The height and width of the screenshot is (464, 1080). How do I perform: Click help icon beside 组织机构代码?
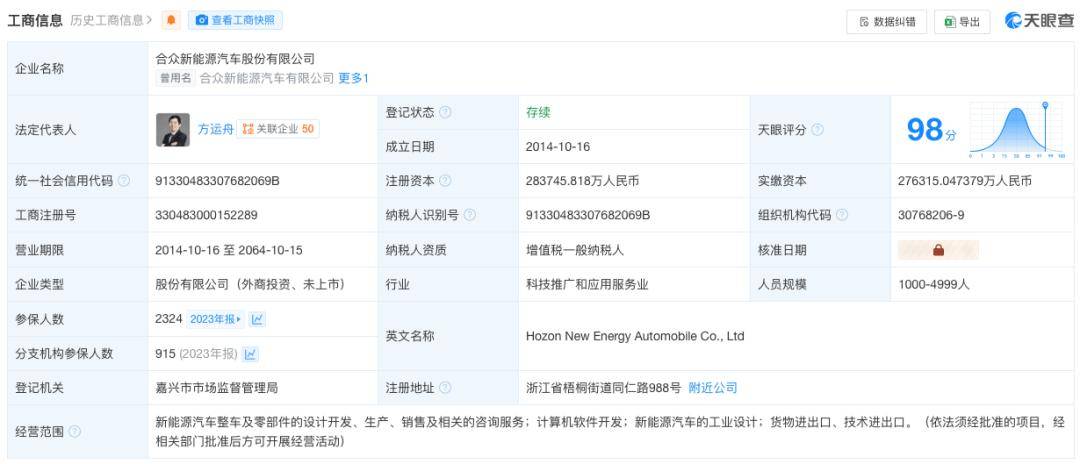coord(842,215)
